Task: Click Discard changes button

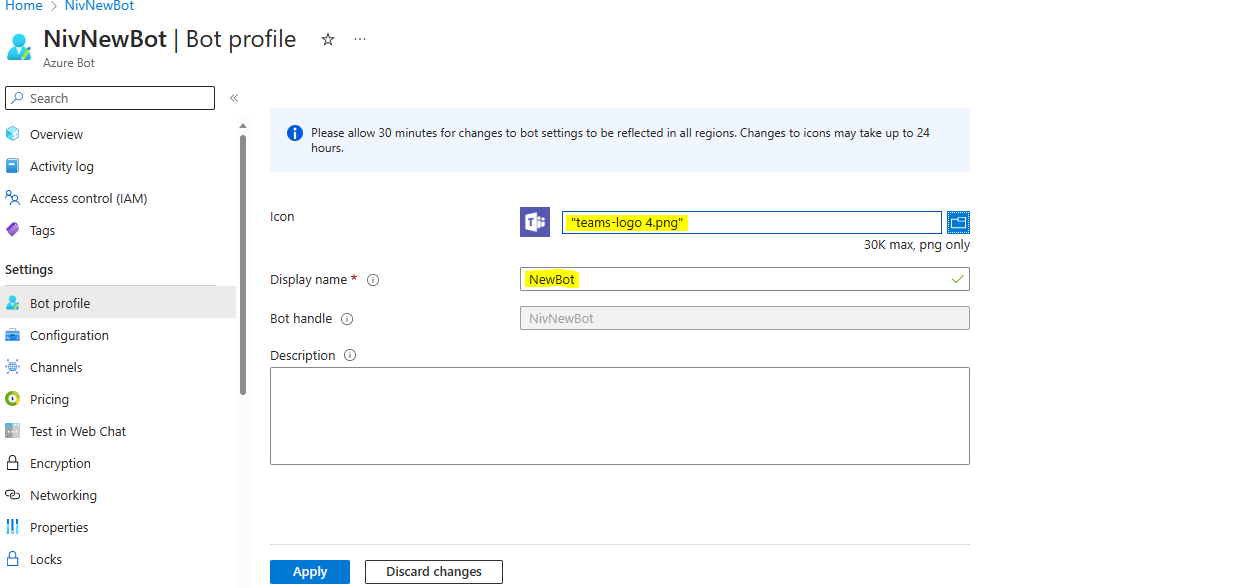Action: pos(434,572)
